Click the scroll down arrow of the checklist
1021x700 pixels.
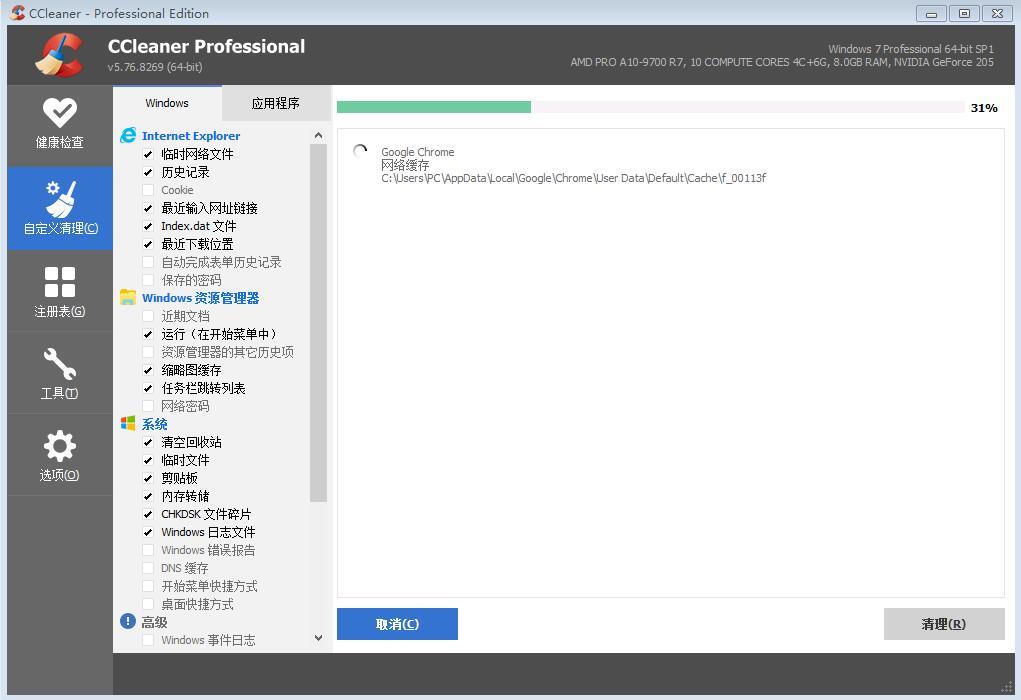[x=318, y=638]
